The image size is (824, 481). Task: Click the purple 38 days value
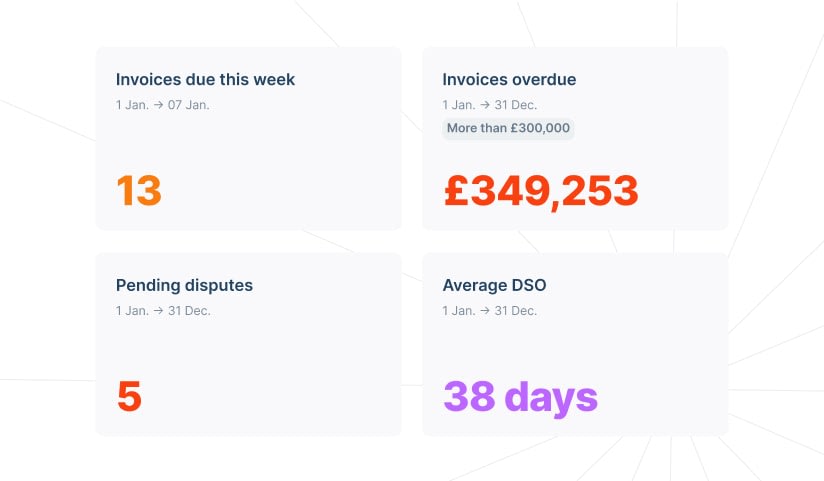click(x=521, y=398)
